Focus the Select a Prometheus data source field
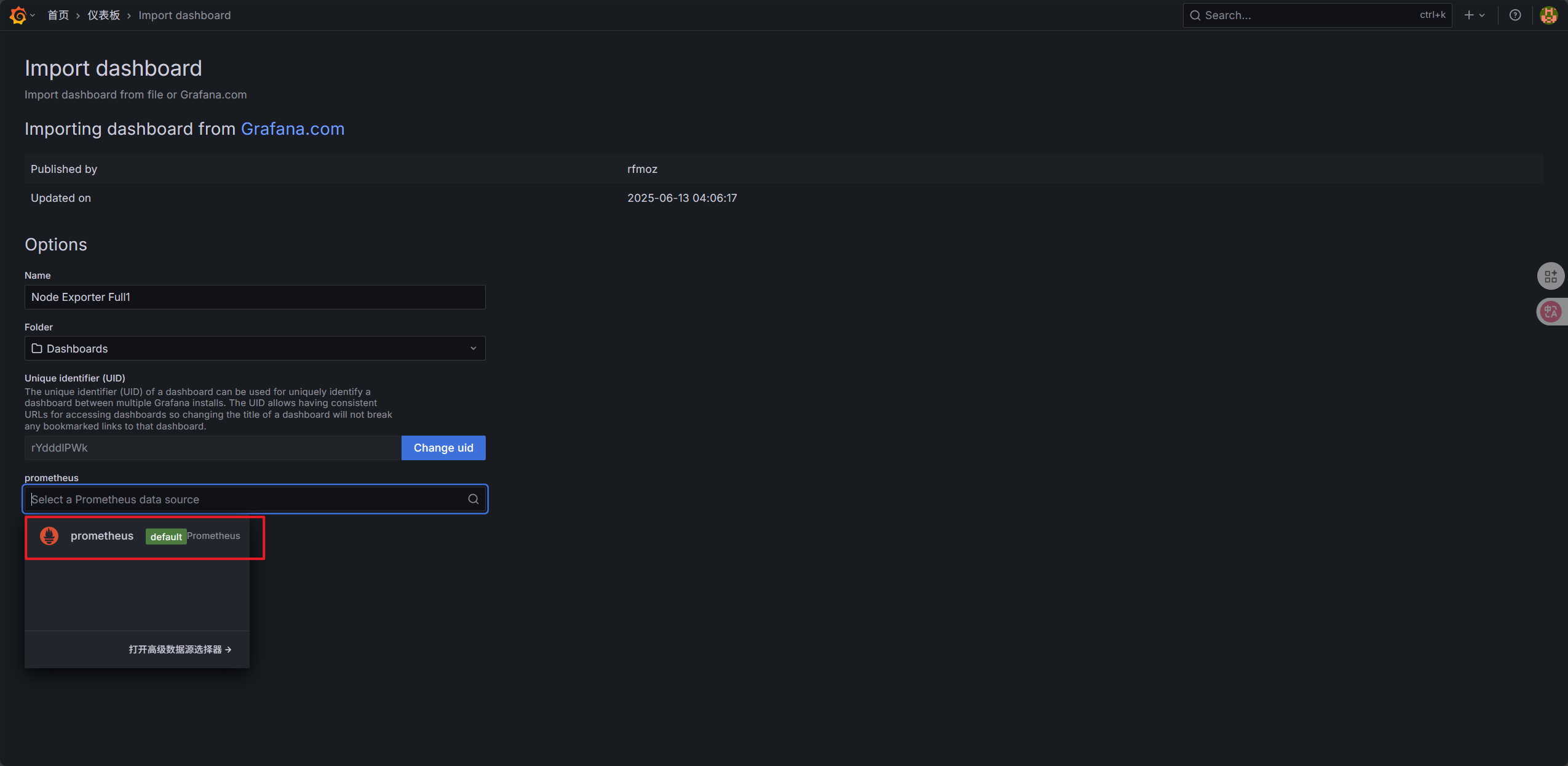 tap(255, 499)
